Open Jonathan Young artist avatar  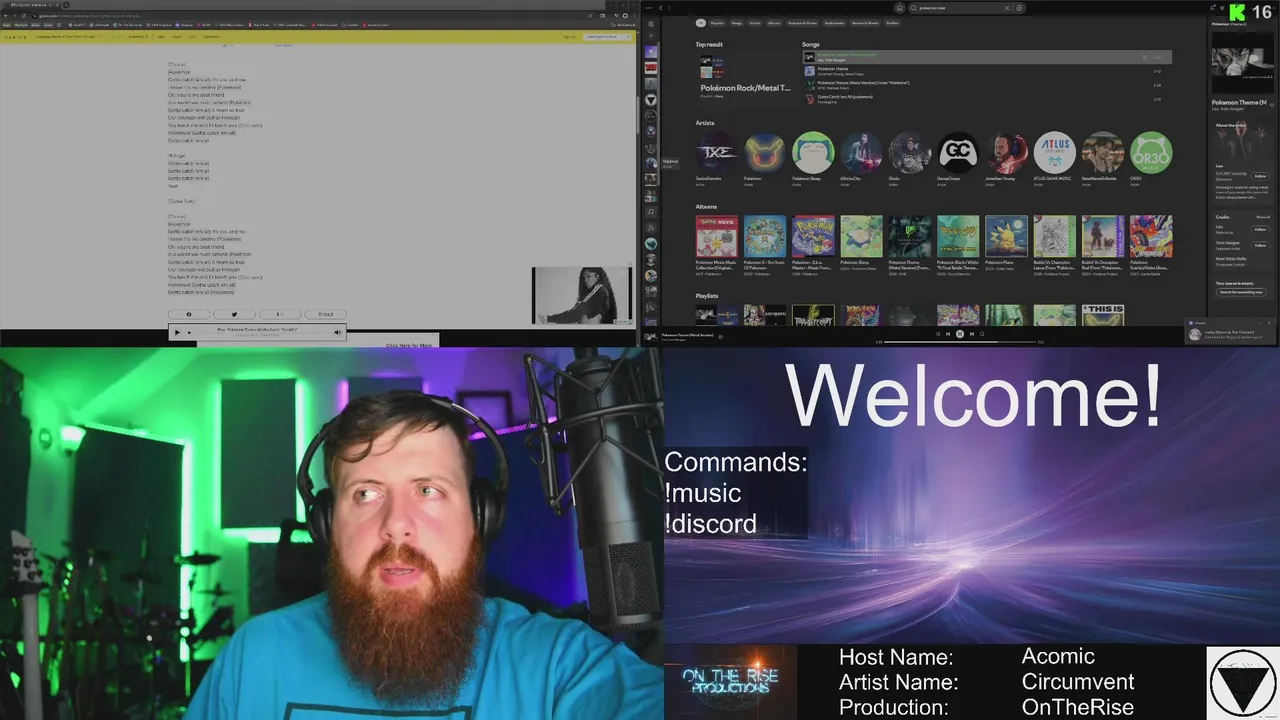click(x=1006, y=153)
